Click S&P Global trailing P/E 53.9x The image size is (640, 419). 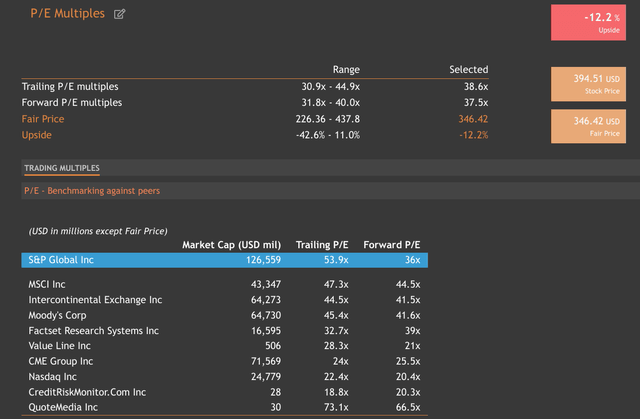pos(336,260)
